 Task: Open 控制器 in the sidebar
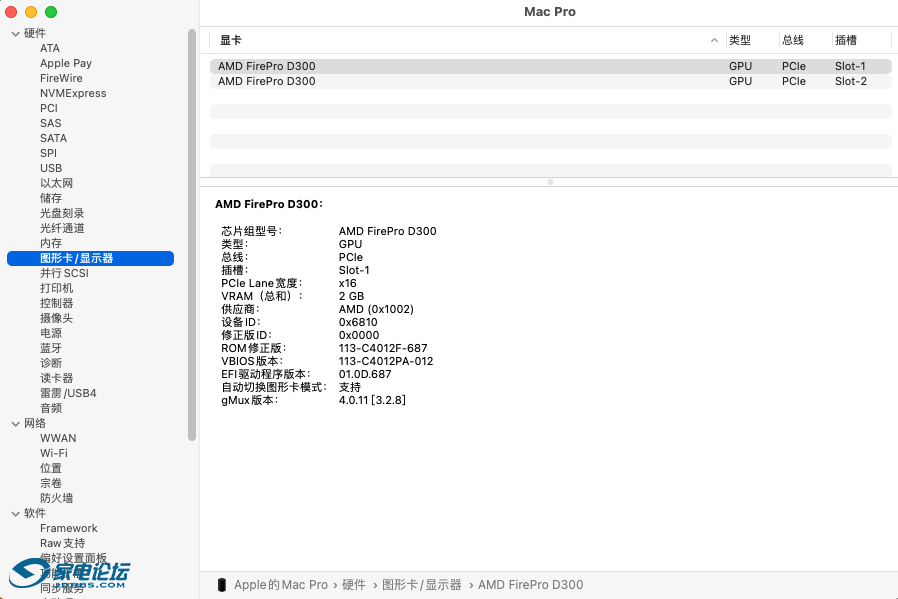coord(56,303)
